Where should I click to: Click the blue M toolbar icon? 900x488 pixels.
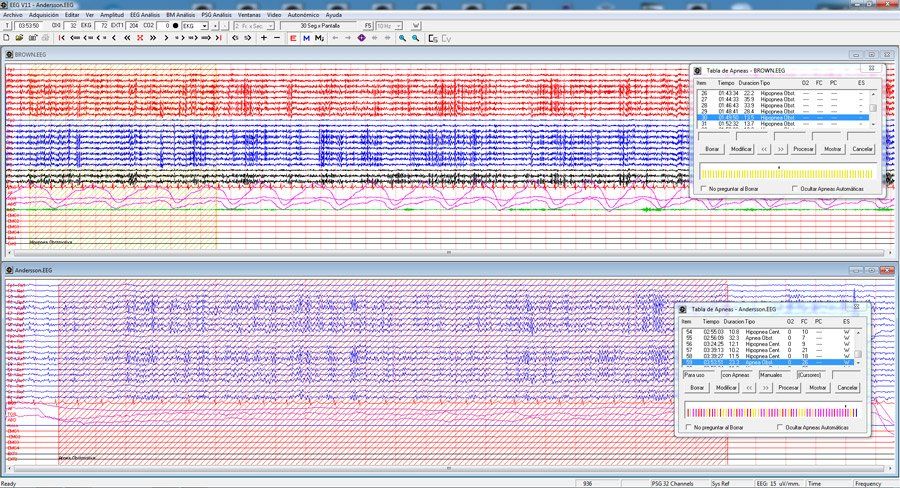tap(307, 38)
